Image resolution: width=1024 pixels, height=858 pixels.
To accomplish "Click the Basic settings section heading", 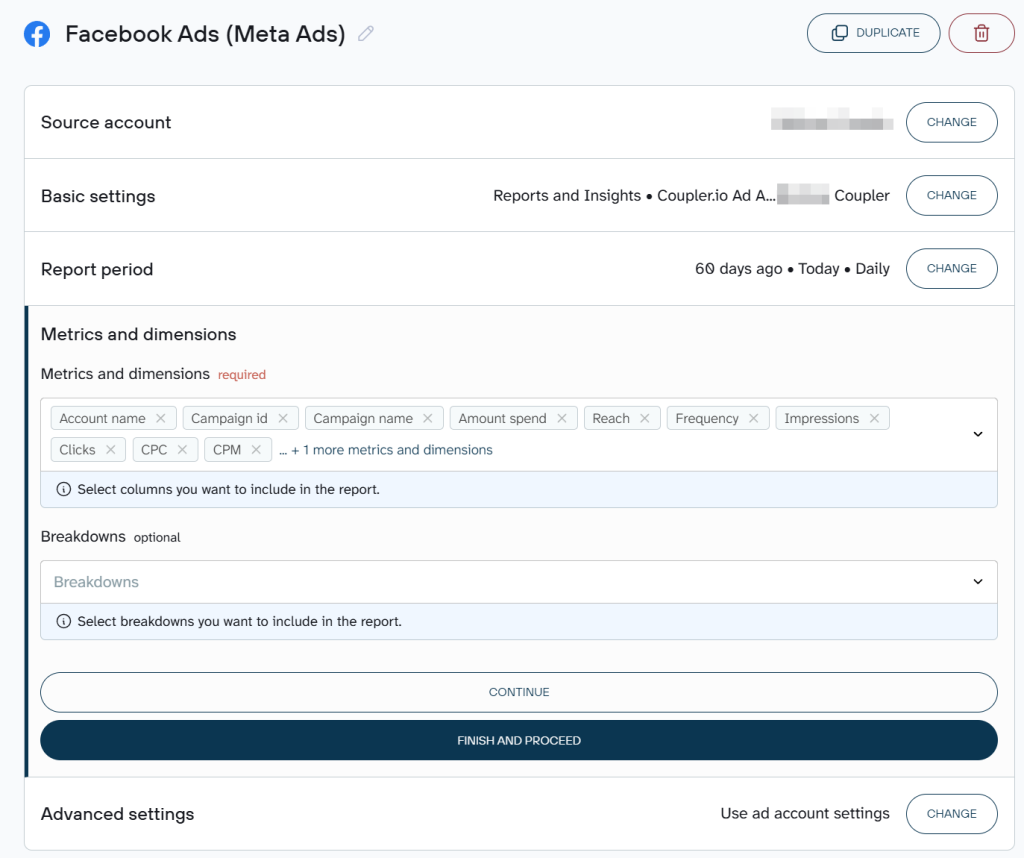I will (x=98, y=196).
